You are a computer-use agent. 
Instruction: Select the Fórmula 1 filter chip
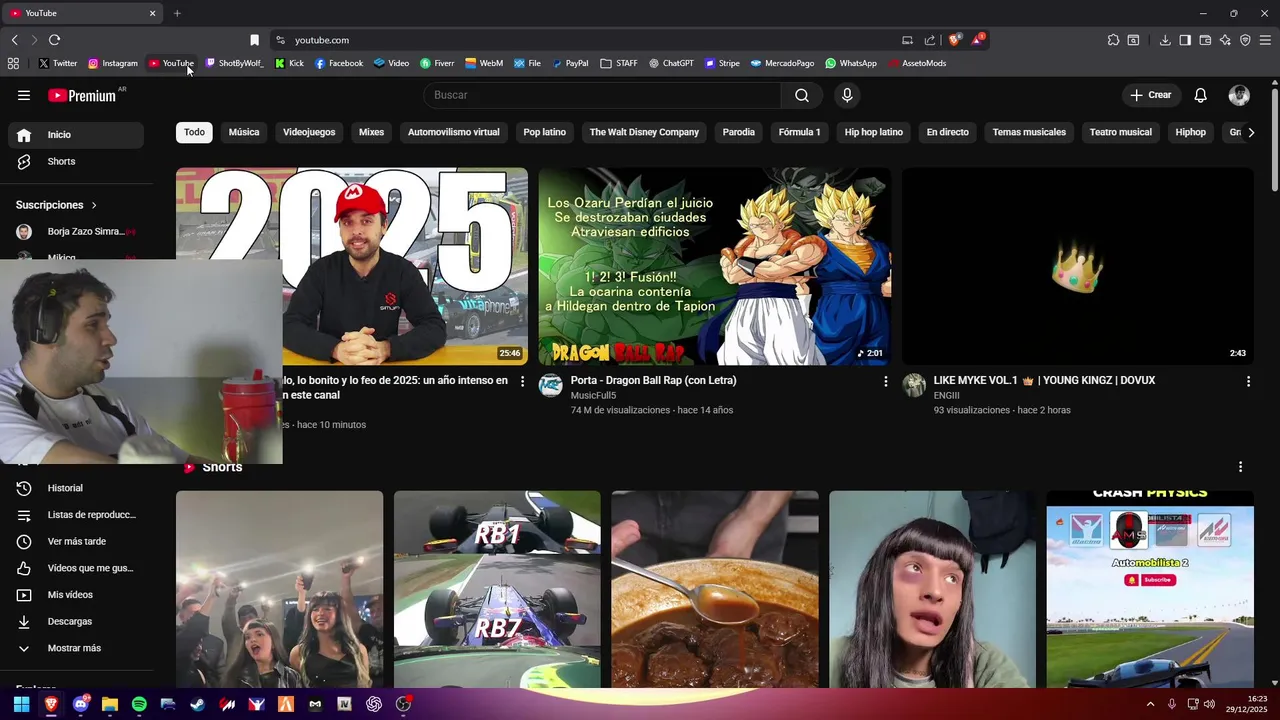[x=799, y=132]
